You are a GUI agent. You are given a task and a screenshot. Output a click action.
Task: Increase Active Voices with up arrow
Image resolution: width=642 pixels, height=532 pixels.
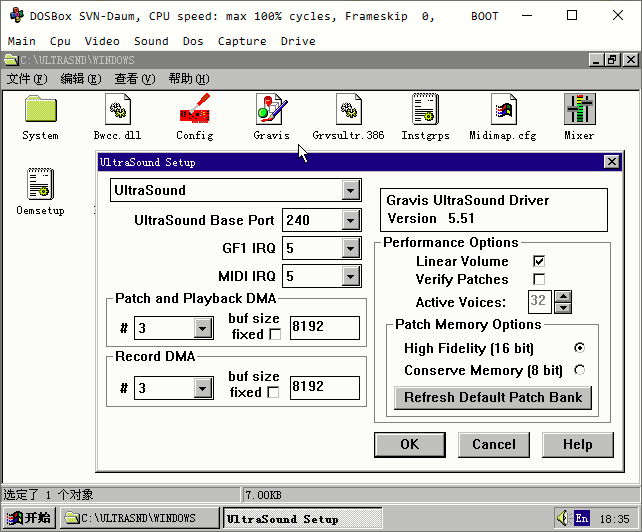pyautogui.click(x=563, y=297)
